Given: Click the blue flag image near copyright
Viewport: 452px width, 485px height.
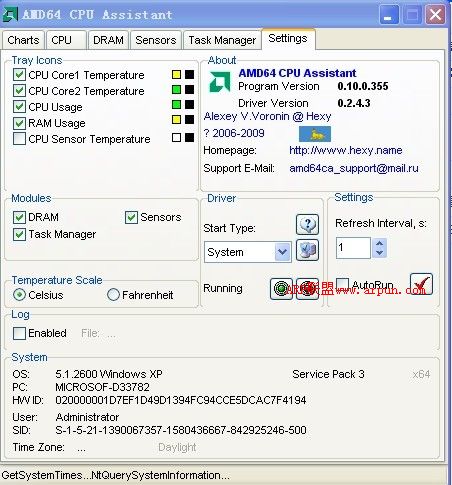Looking at the screenshot, I should 315,134.
